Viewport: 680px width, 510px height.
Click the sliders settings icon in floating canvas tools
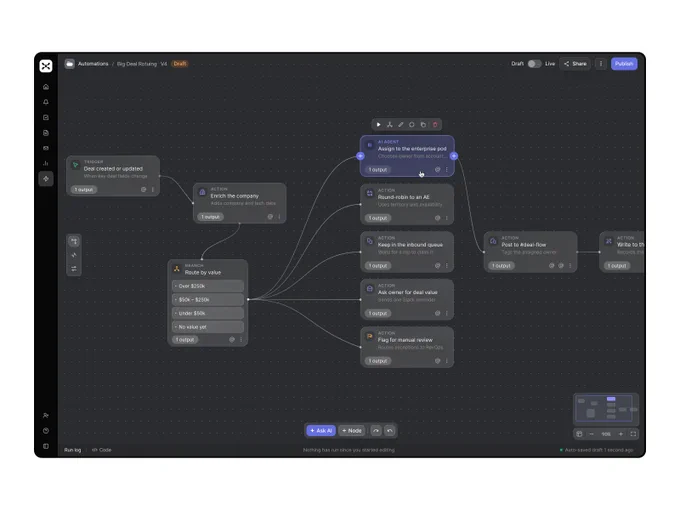point(74,269)
